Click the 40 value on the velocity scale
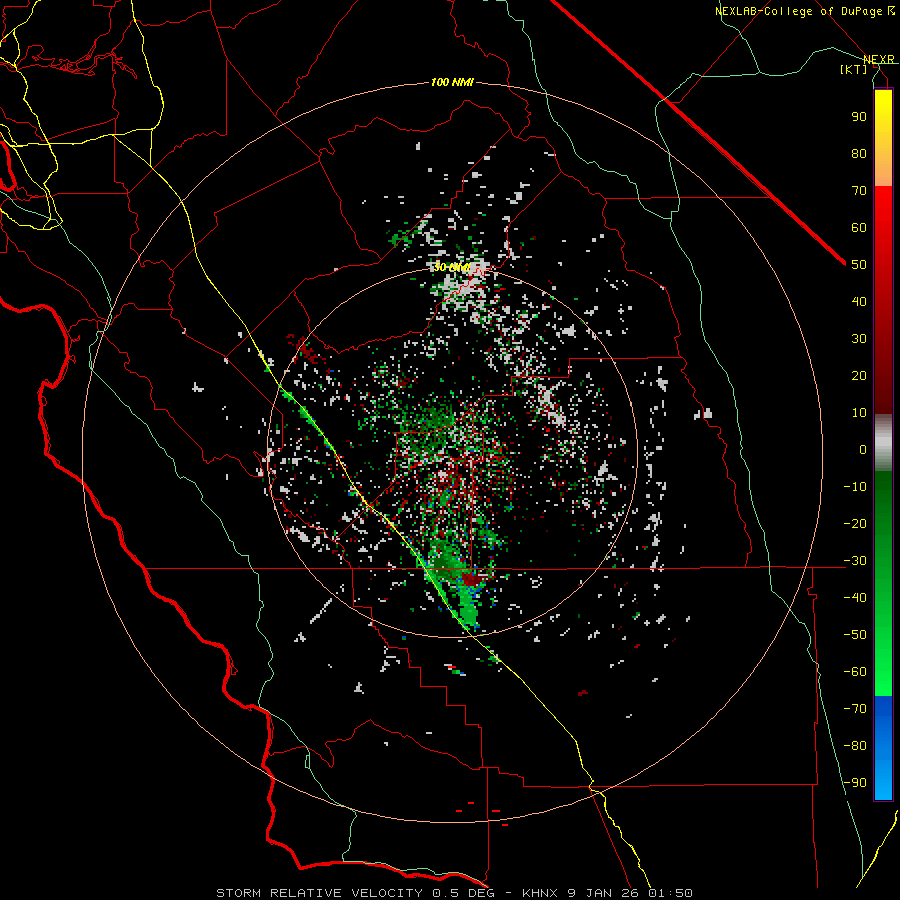 (859, 301)
